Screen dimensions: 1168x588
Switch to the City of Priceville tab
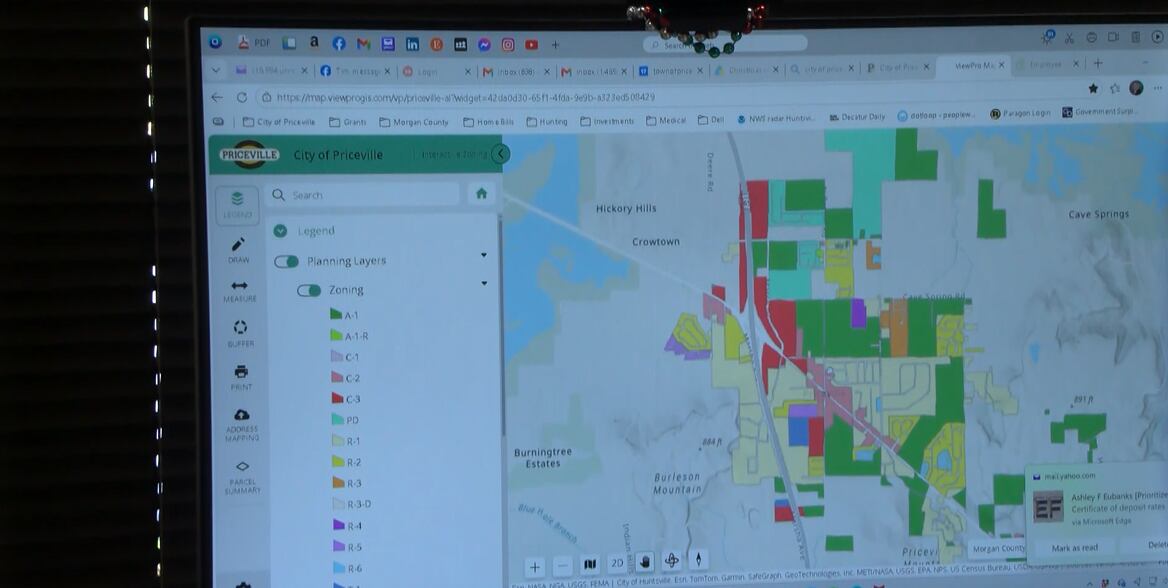[x=897, y=67]
